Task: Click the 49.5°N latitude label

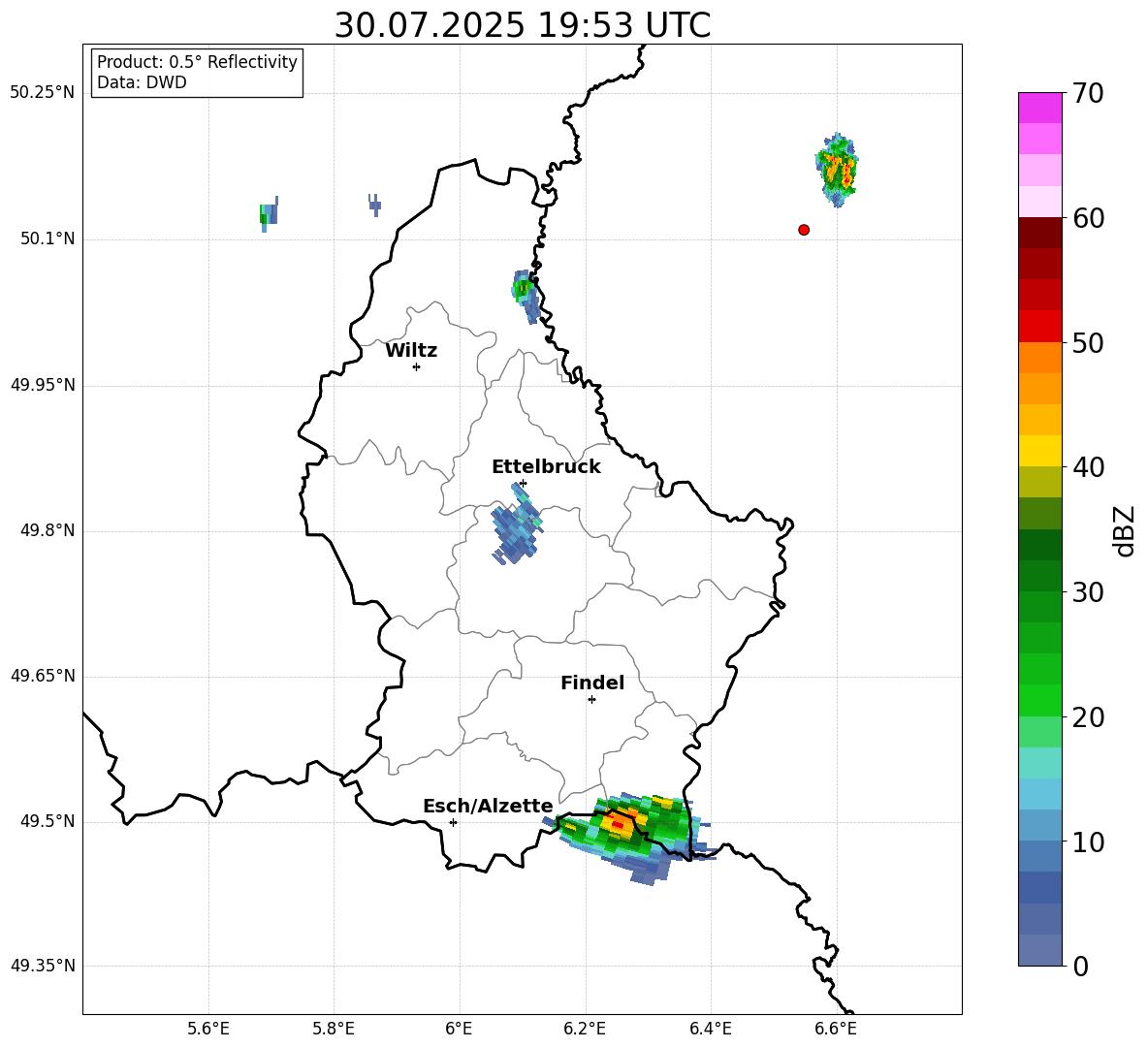Action: click(x=48, y=821)
